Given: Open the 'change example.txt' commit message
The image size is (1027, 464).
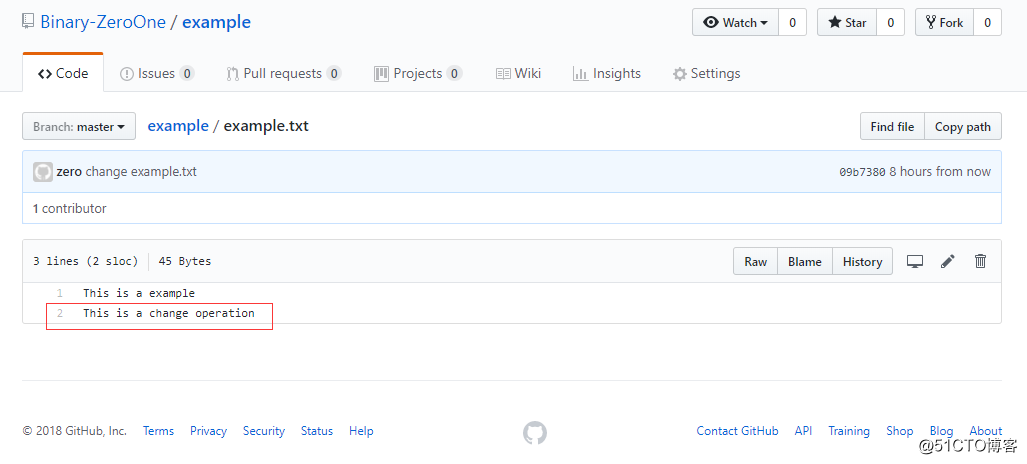Looking at the screenshot, I should (x=141, y=172).
